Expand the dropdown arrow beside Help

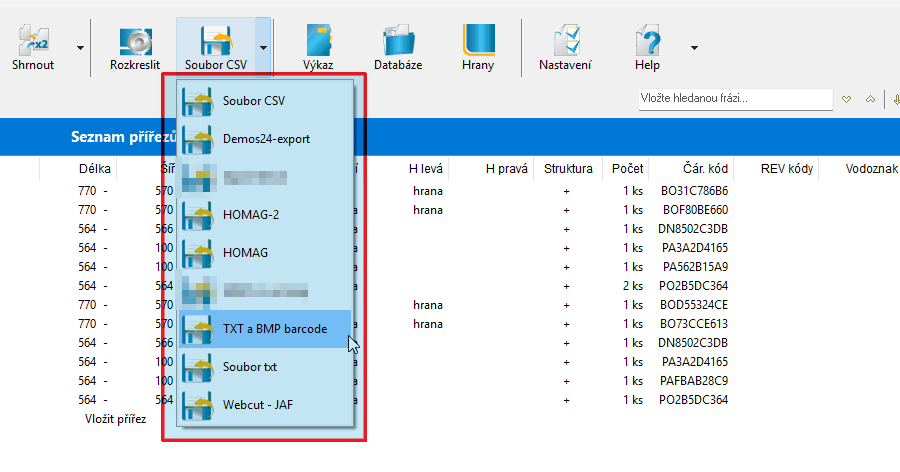(x=694, y=48)
